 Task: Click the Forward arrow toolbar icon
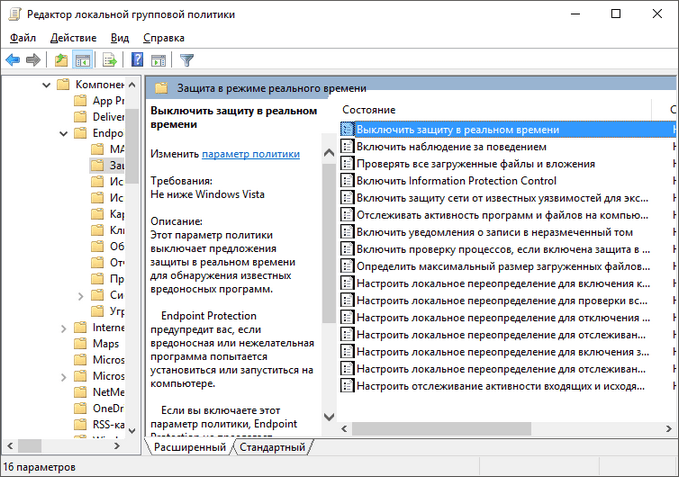(33, 60)
